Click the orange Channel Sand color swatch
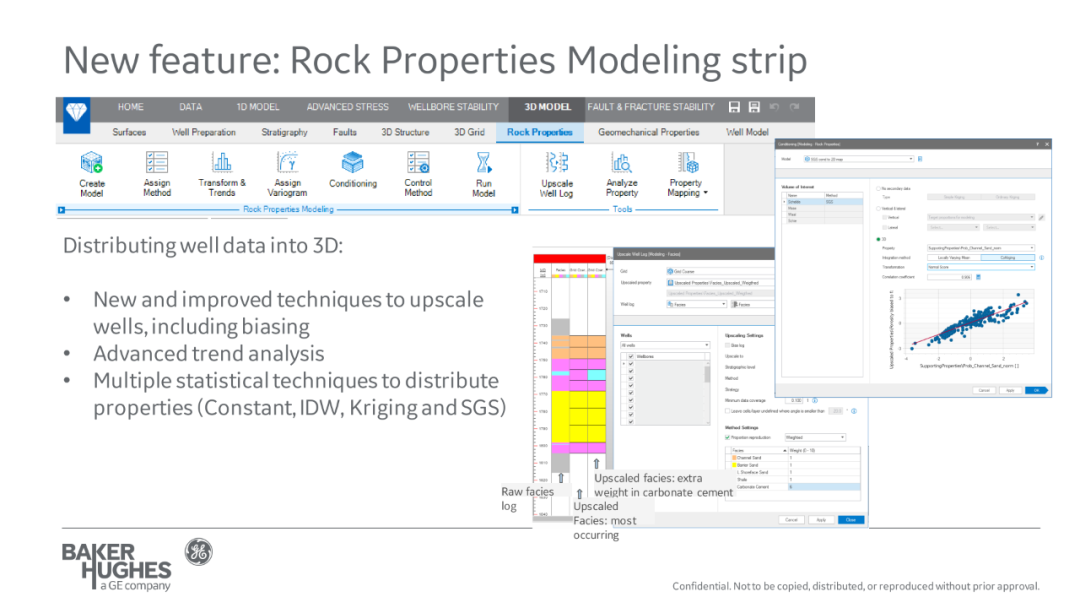 pos(734,457)
